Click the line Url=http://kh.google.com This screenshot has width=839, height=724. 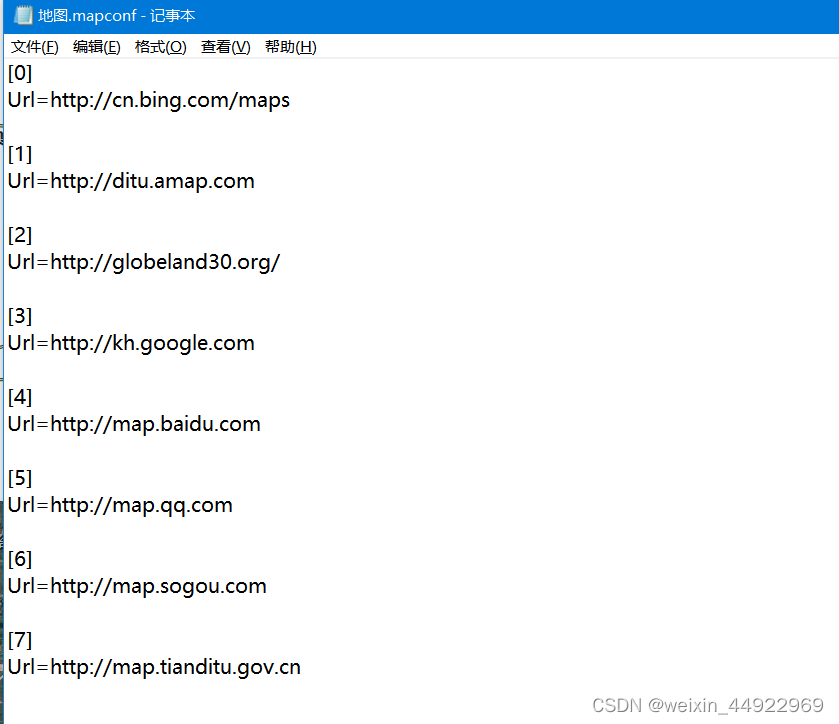coord(131,343)
